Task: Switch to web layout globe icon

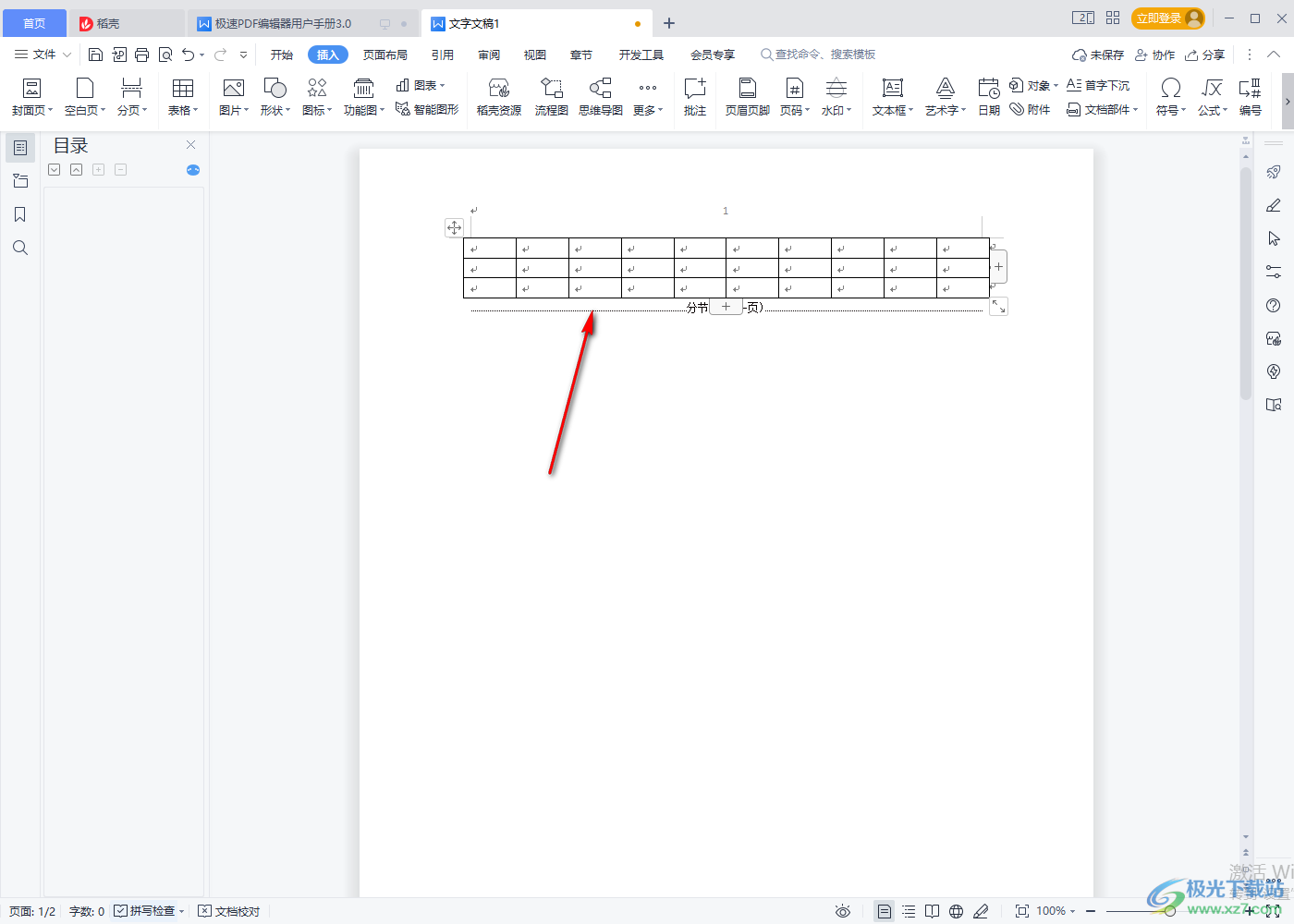Action: [957, 911]
